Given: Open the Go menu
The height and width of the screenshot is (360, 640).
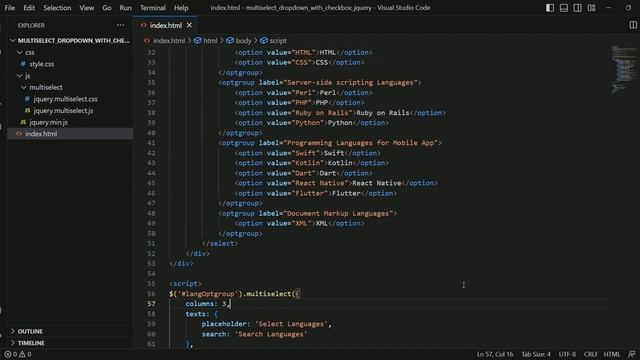Looking at the screenshot, I should point(107,8).
